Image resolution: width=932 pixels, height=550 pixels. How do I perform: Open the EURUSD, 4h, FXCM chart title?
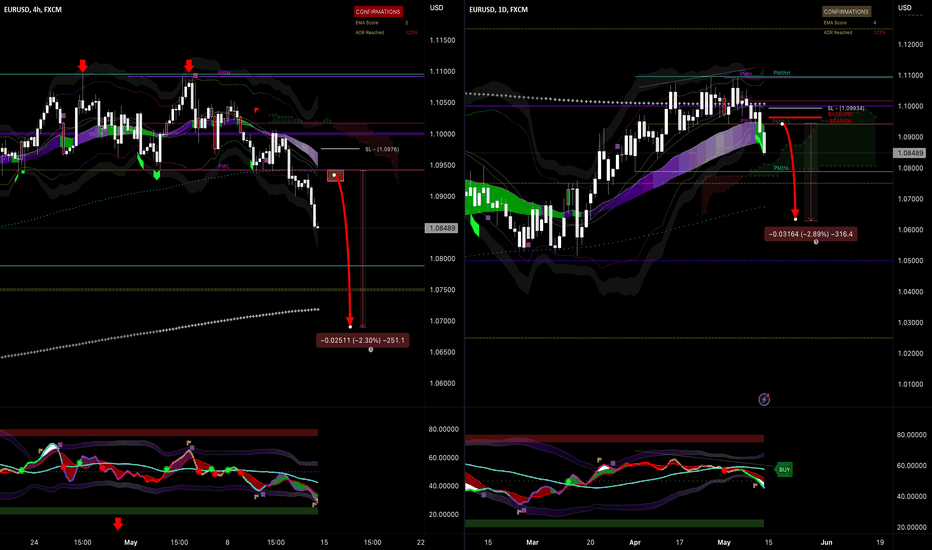click(33, 10)
